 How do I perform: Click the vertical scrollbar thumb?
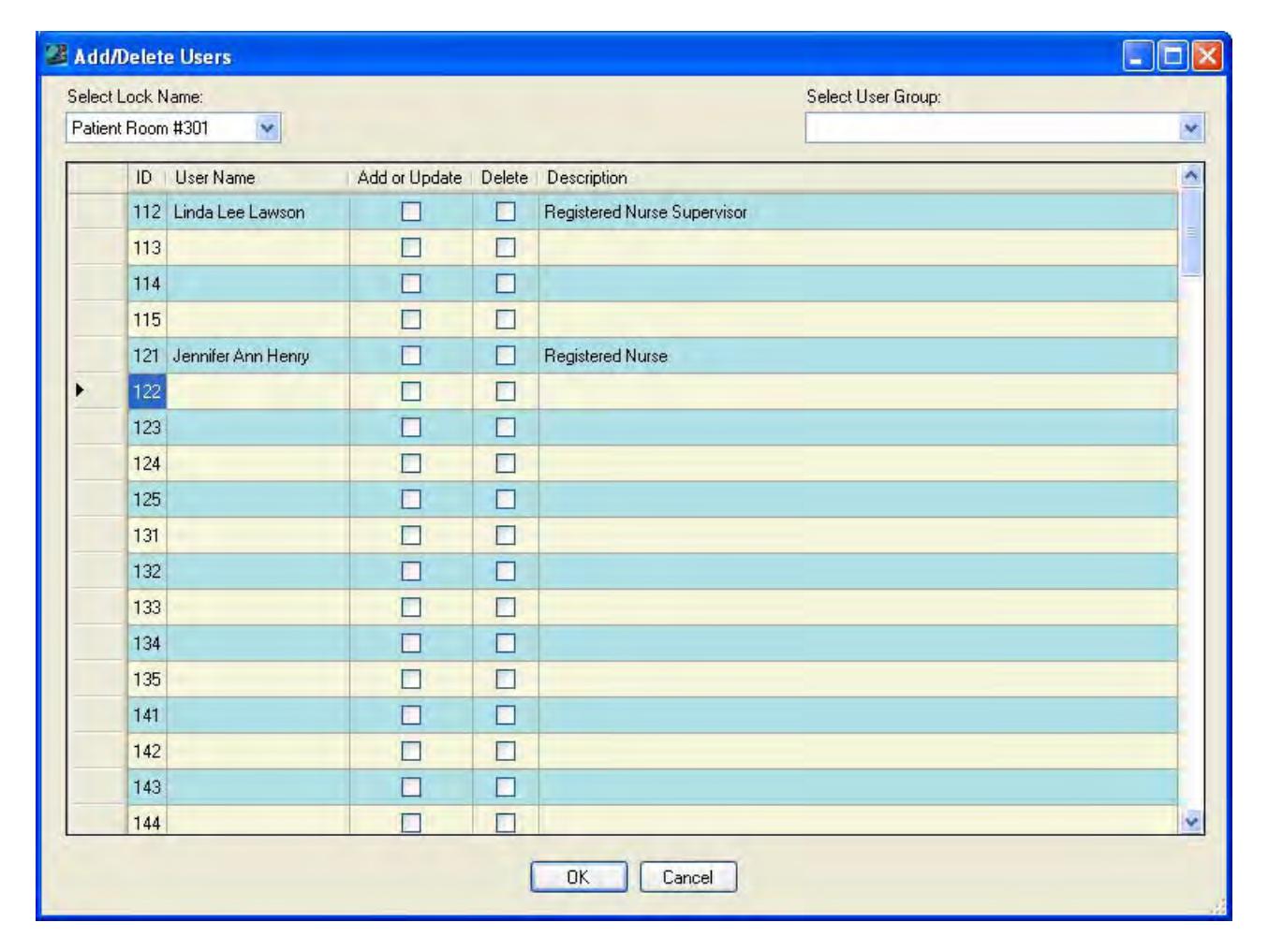pos(1191,232)
